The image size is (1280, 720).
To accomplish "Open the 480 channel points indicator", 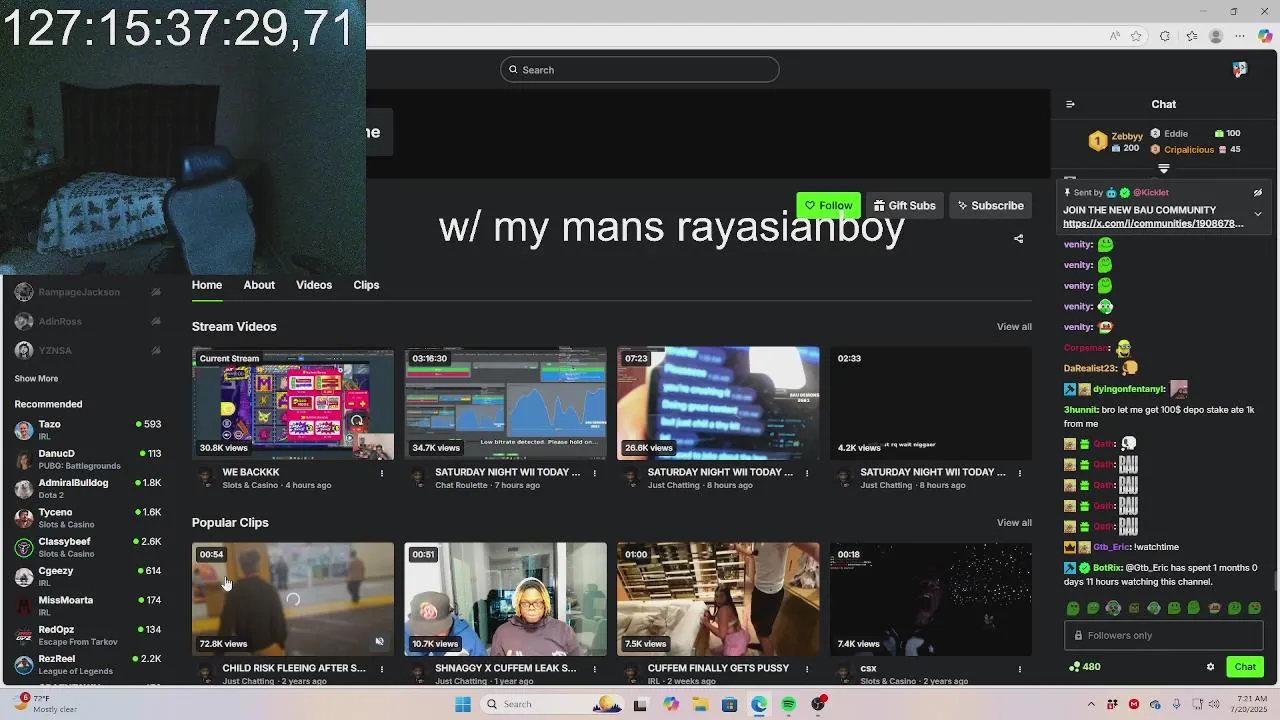I will 1084,667.
